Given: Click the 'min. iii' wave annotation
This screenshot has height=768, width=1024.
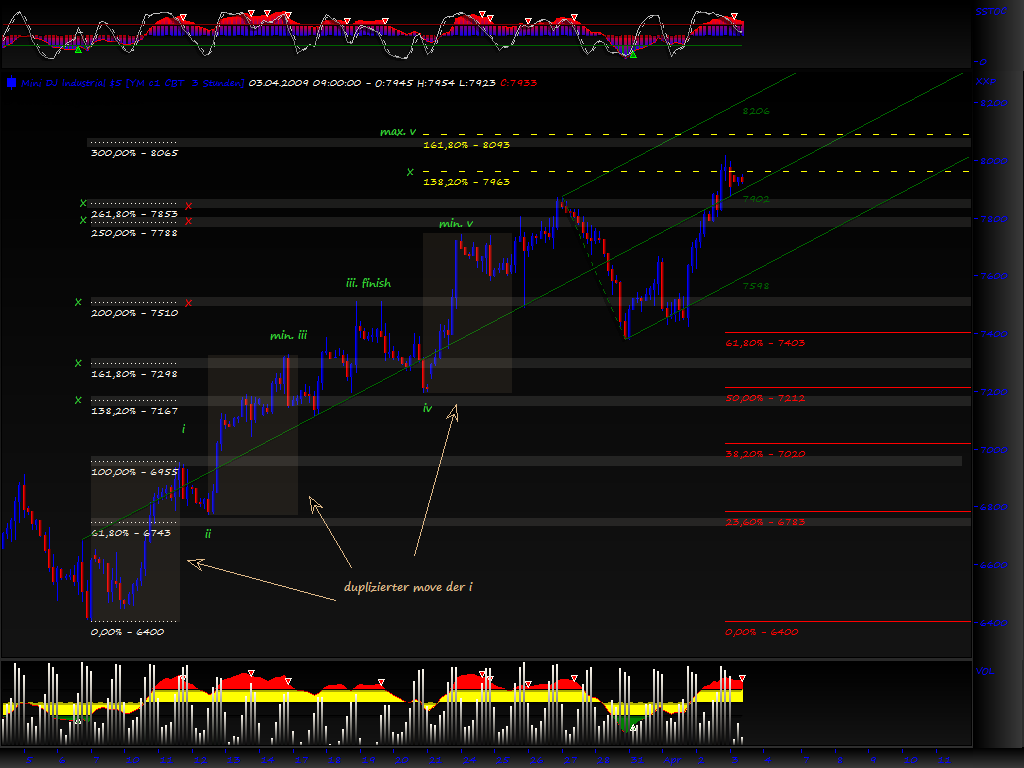Looking at the screenshot, I should [289, 336].
